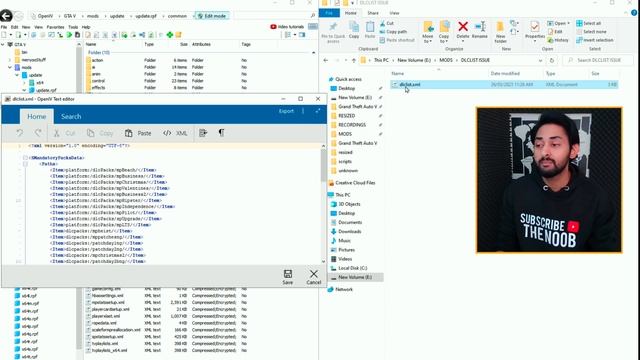Open Downloads in Explorer navigation pane
This screenshot has height=360, width=640.
click(349, 231)
